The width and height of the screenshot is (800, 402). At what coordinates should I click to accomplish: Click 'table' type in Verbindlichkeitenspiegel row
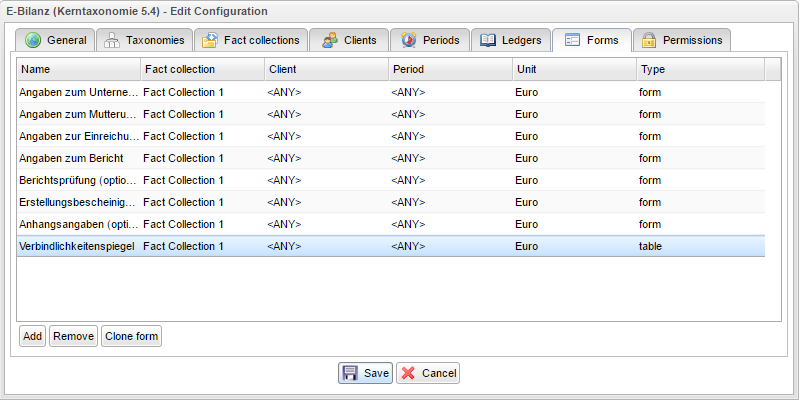click(x=650, y=246)
